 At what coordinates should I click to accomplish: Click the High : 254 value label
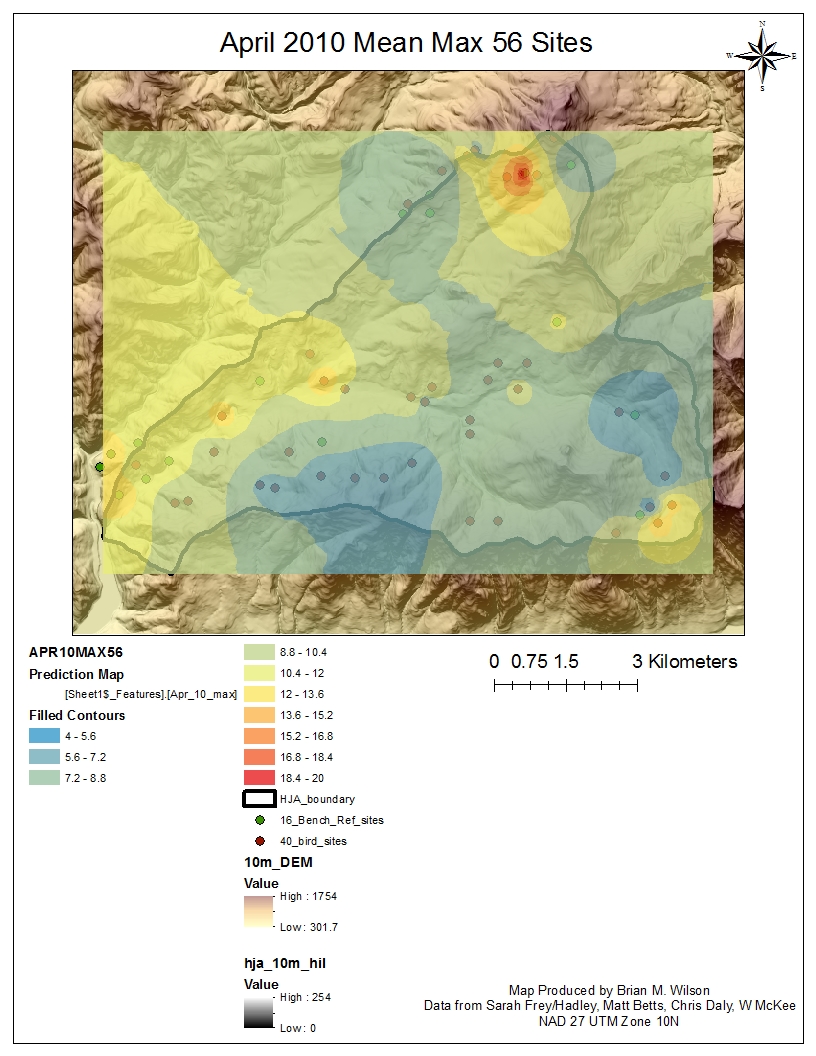click(x=306, y=997)
